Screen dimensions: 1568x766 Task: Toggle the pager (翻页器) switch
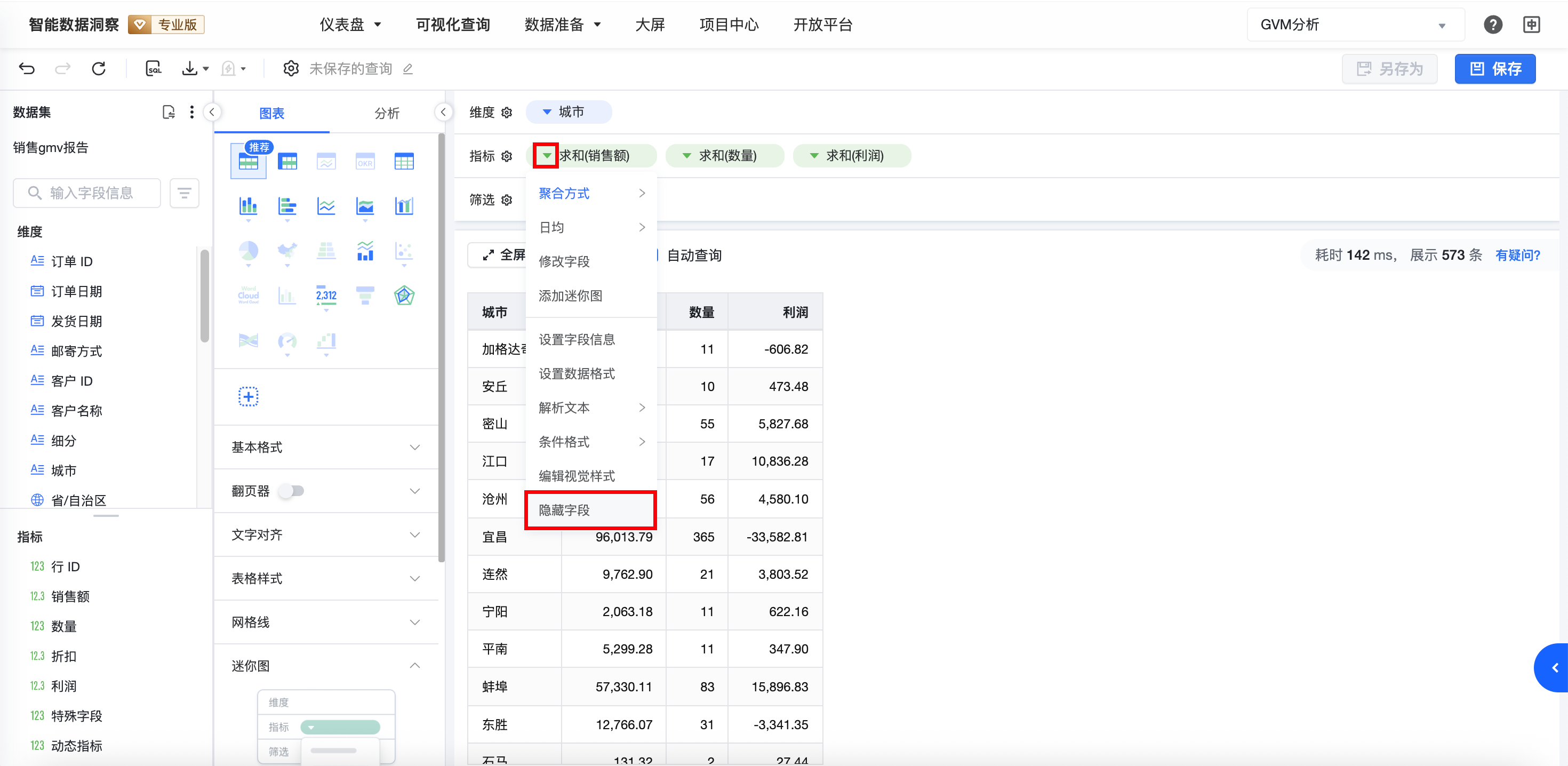292,491
